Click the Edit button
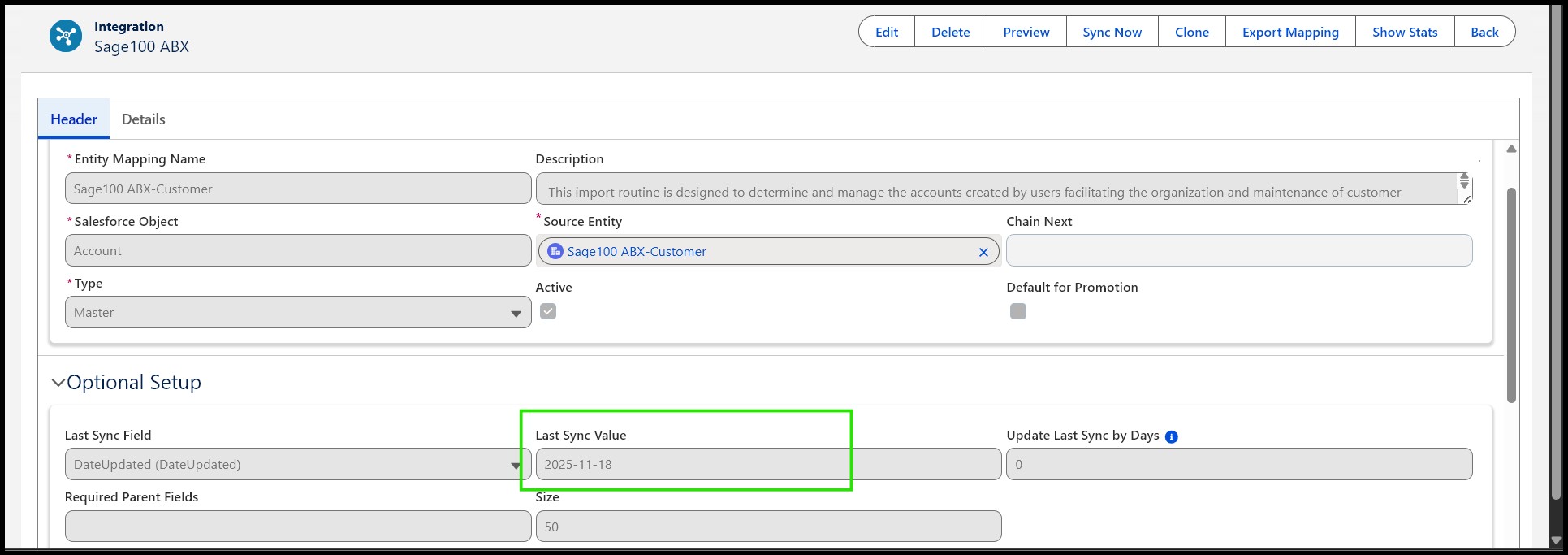 [x=887, y=32]
